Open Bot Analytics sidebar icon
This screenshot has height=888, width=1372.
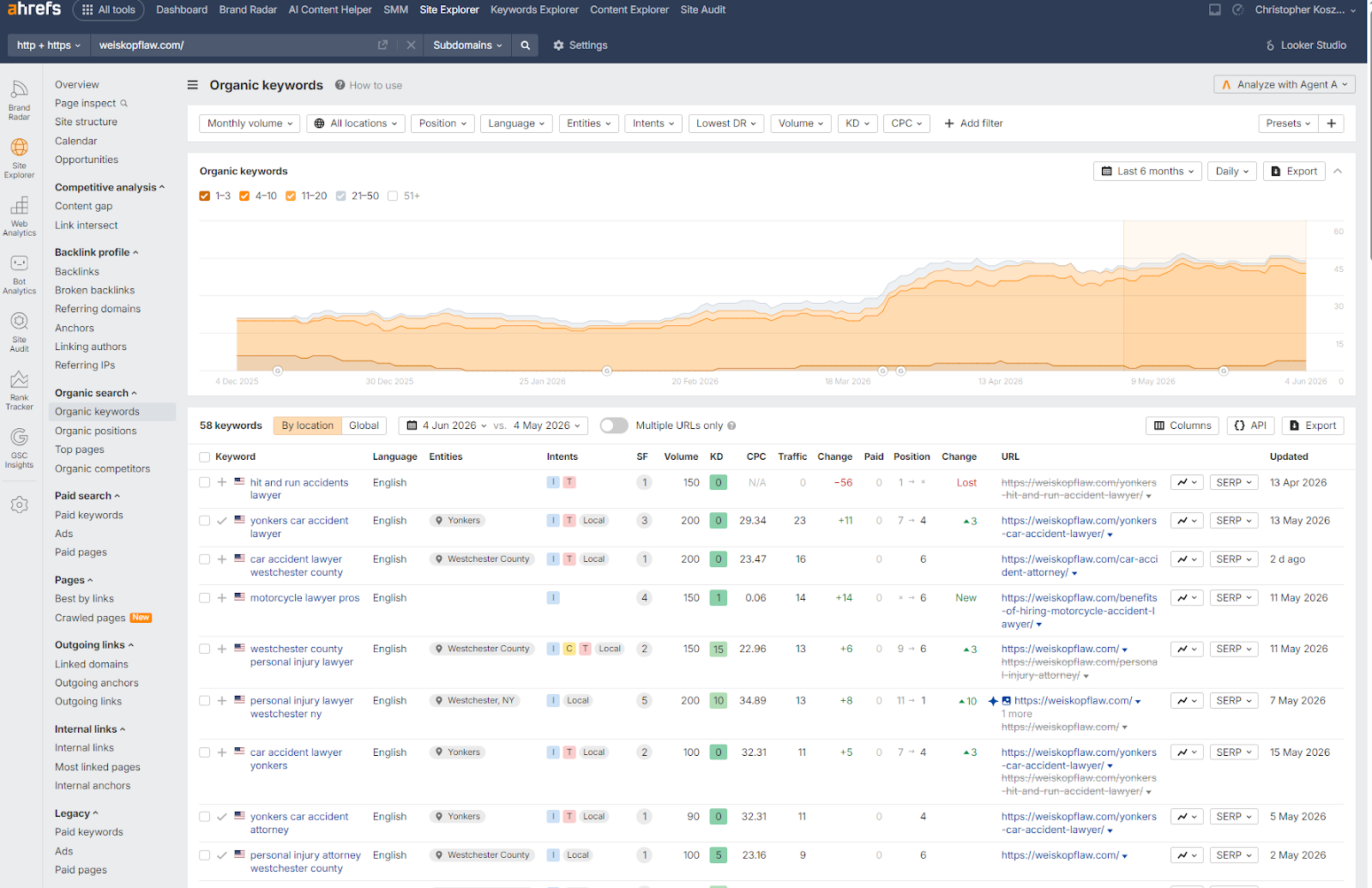coord(19,275)
